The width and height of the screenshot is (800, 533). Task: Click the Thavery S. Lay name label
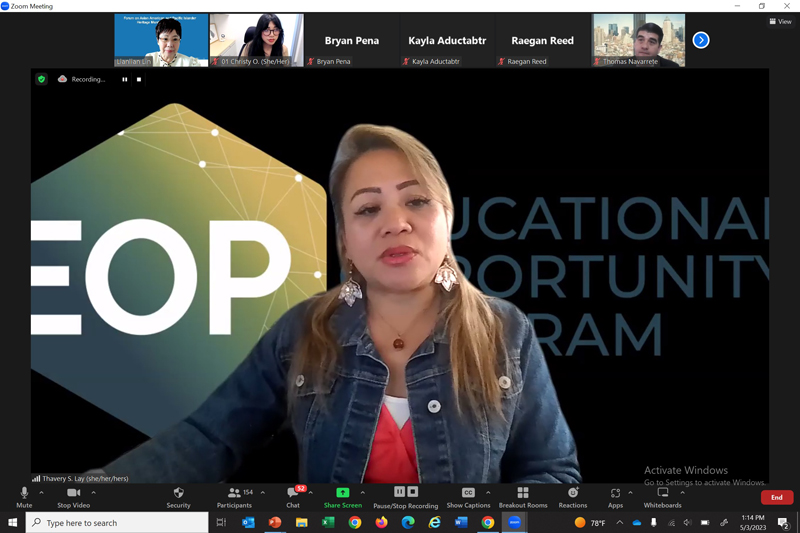[85, 478]
